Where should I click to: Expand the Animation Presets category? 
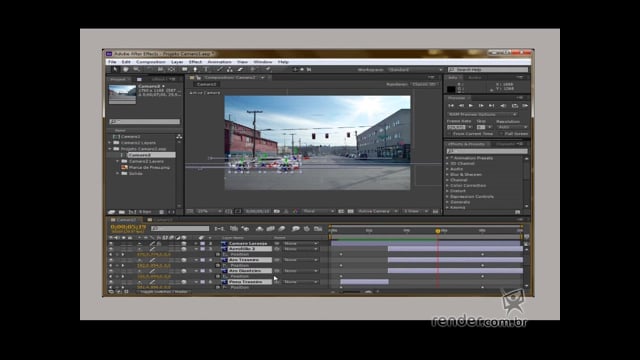[448, 158]
